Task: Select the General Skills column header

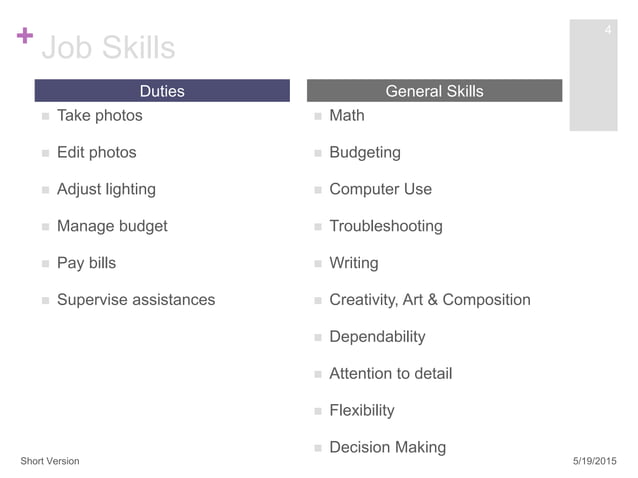Action: click(x=434, y=91)
